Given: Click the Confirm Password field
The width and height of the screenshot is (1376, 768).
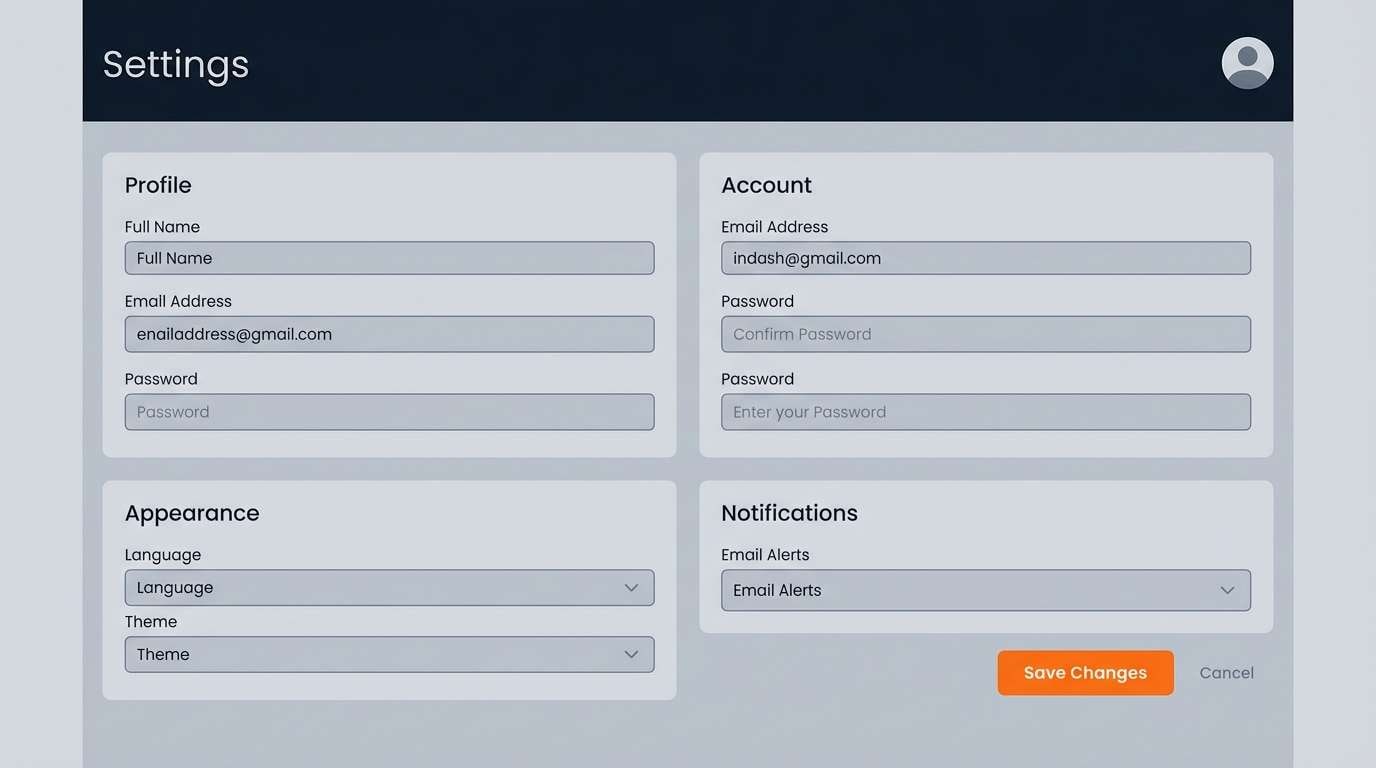Looking at the screenshot, I should pos(986,334).
